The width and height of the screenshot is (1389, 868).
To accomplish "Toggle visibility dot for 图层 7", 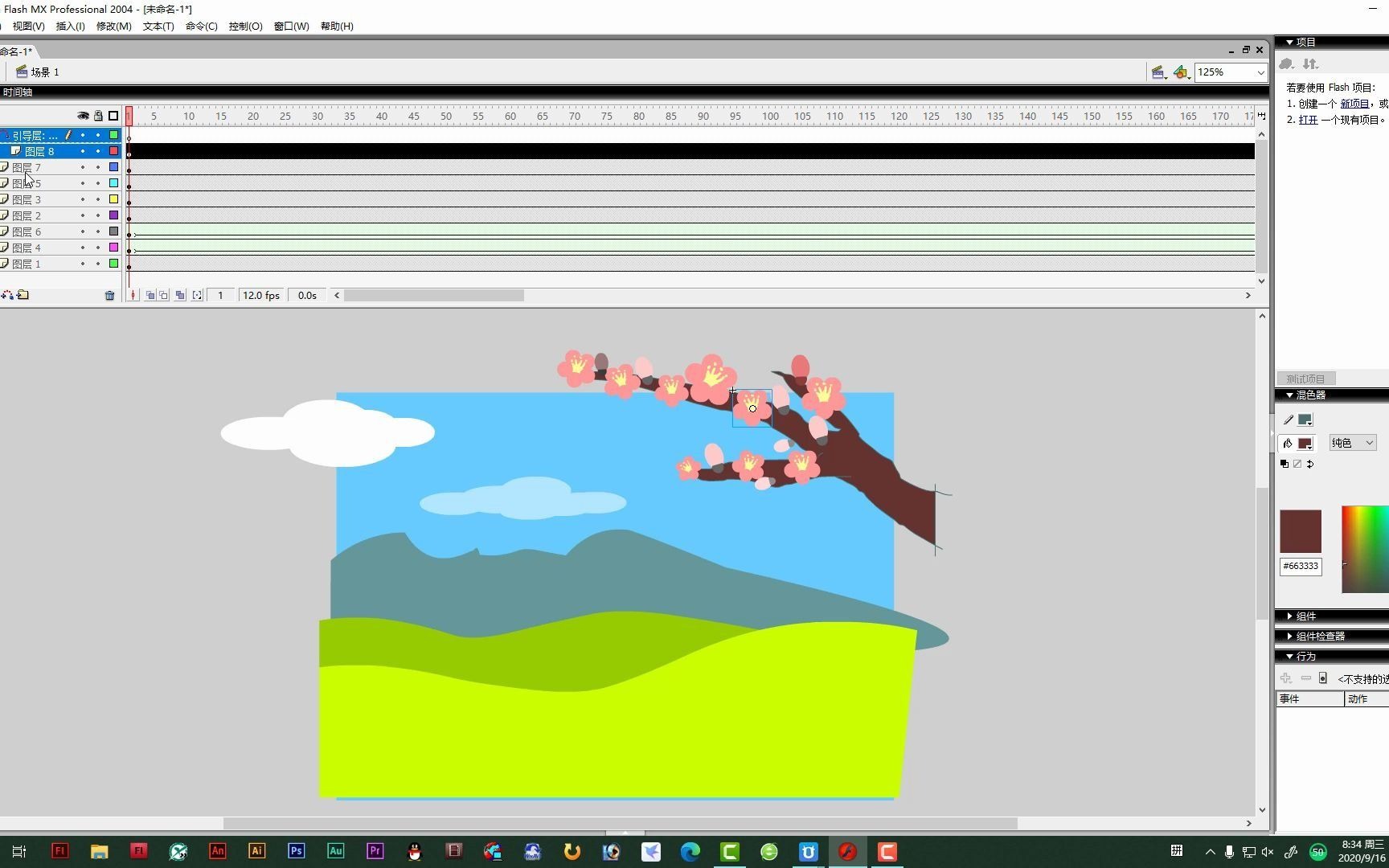I will [83, 167].
